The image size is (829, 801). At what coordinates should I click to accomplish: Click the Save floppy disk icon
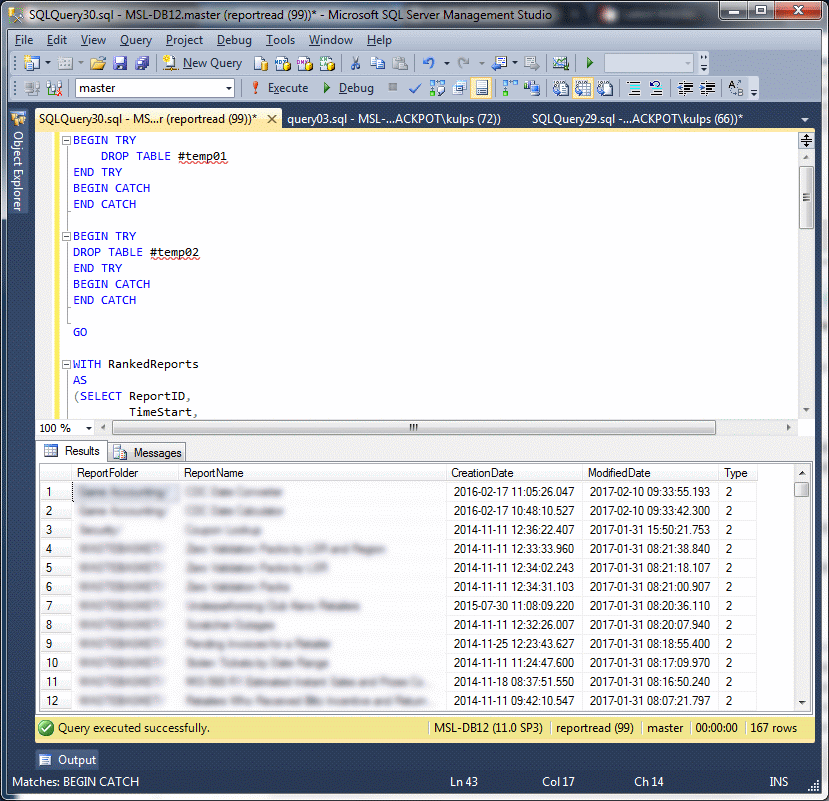[120, 63]
